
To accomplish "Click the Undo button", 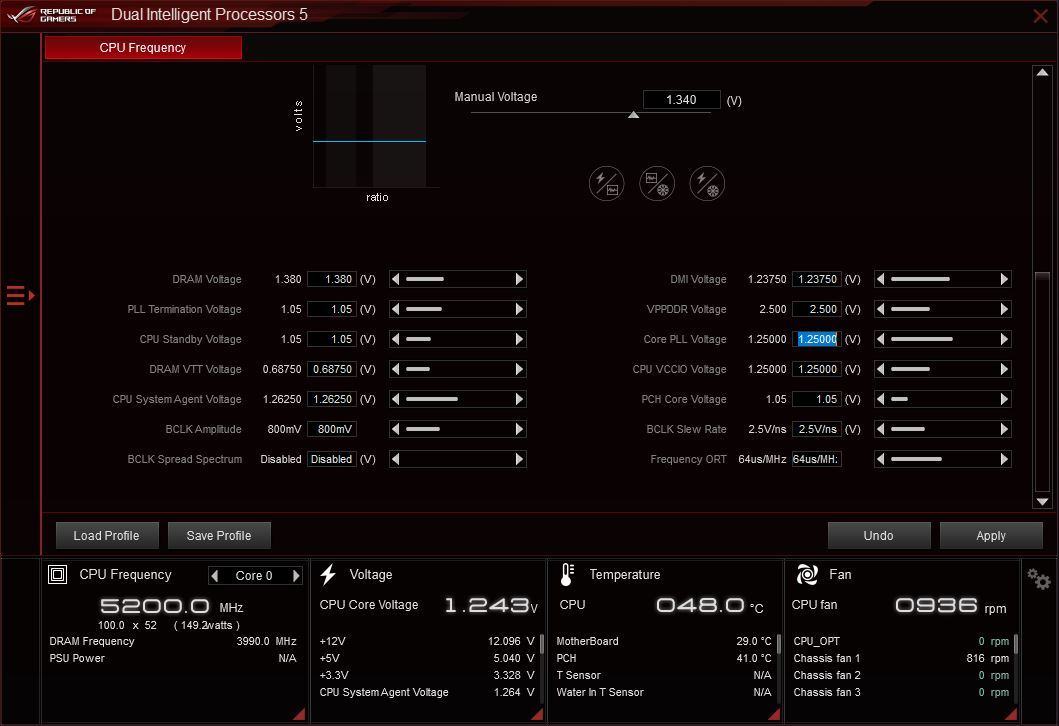I will 879,536.
